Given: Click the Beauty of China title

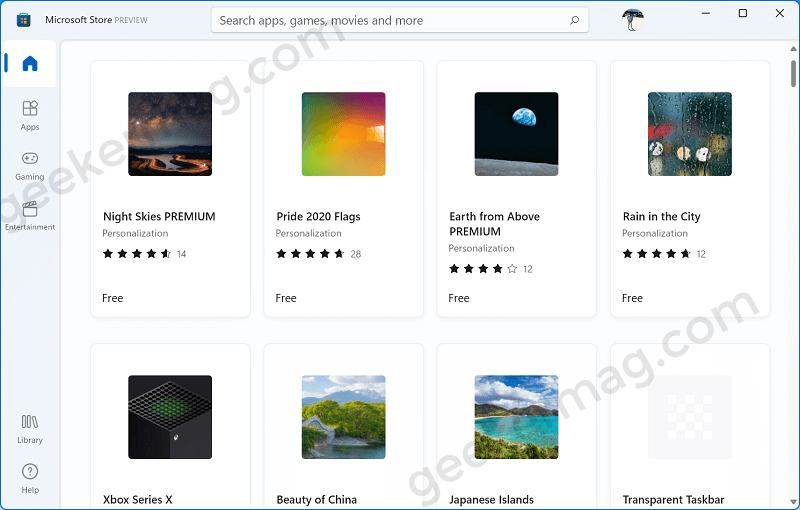Looking at the screenshot, I should tap(316, 500).
